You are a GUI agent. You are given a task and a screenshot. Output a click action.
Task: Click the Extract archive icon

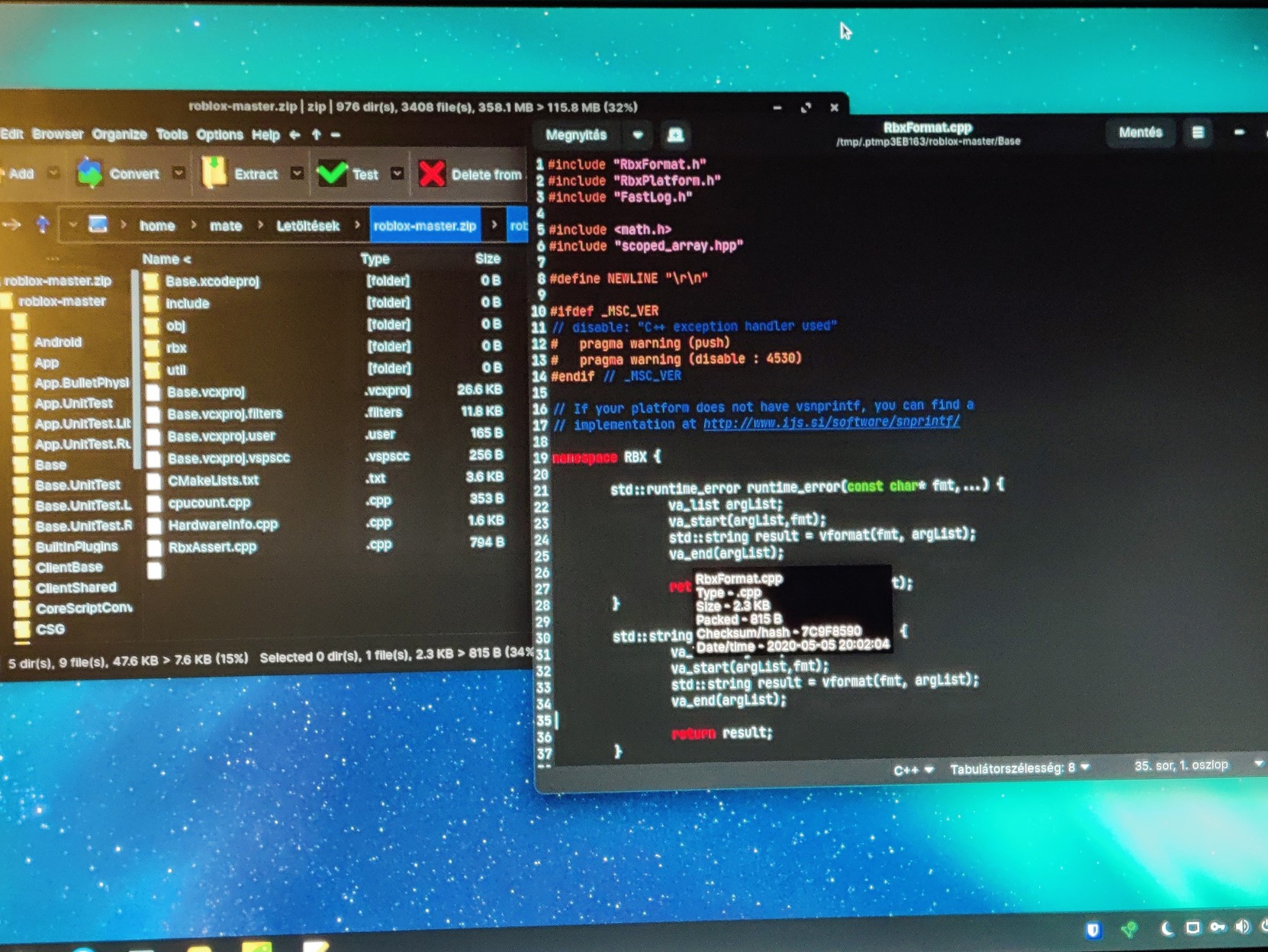pos(214,172)
